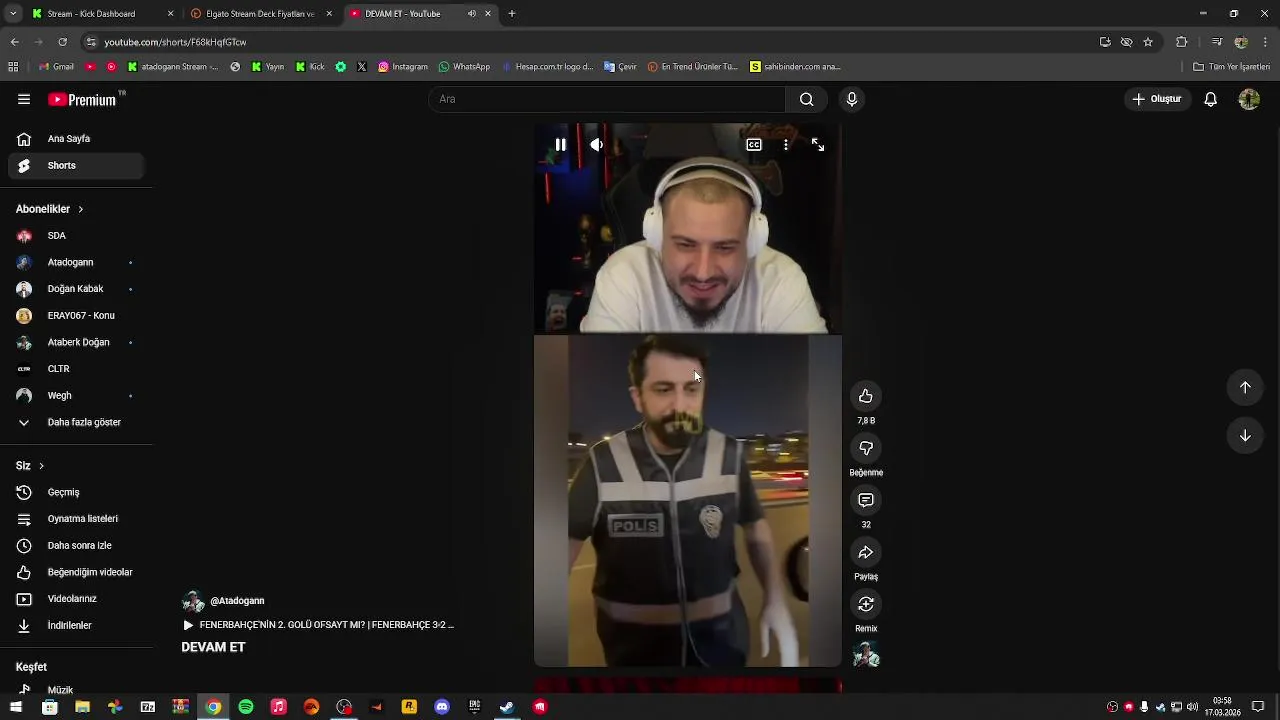Go to previous Short with up arrow
This screenshot has width=1280, height=720.
(1245, 387)
